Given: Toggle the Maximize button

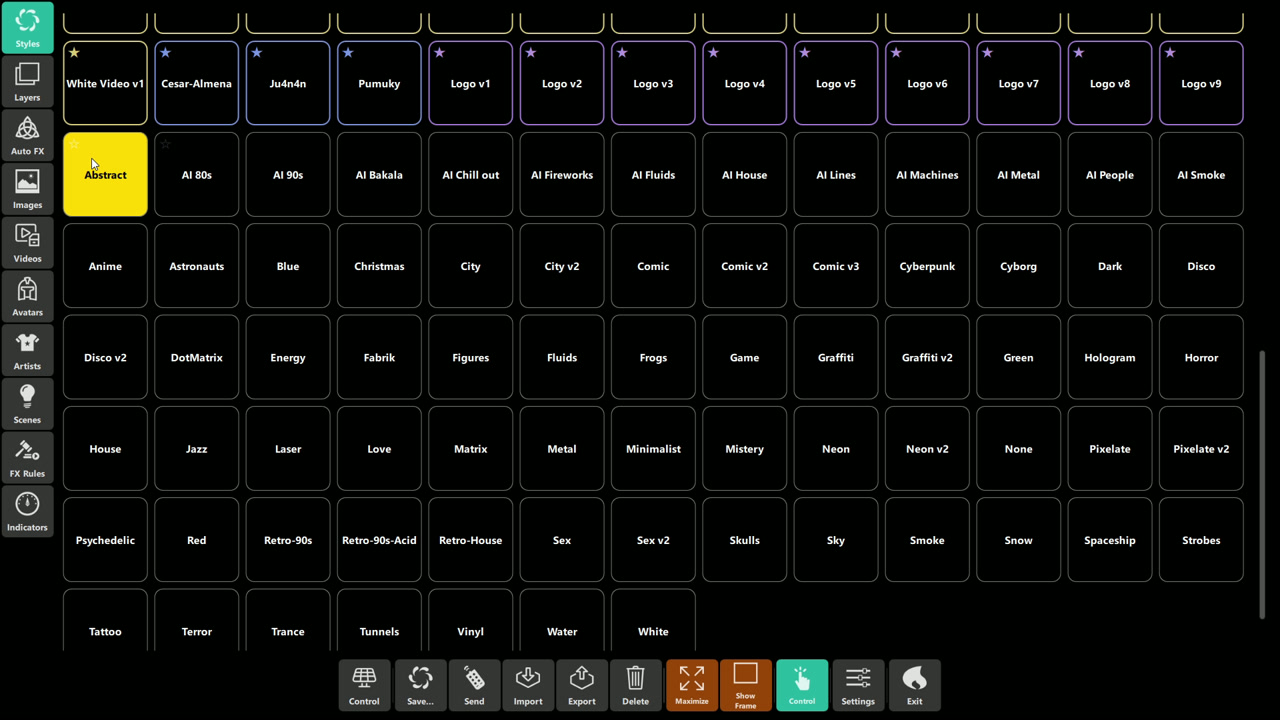Looking at the screenshot, I should 692,685.
